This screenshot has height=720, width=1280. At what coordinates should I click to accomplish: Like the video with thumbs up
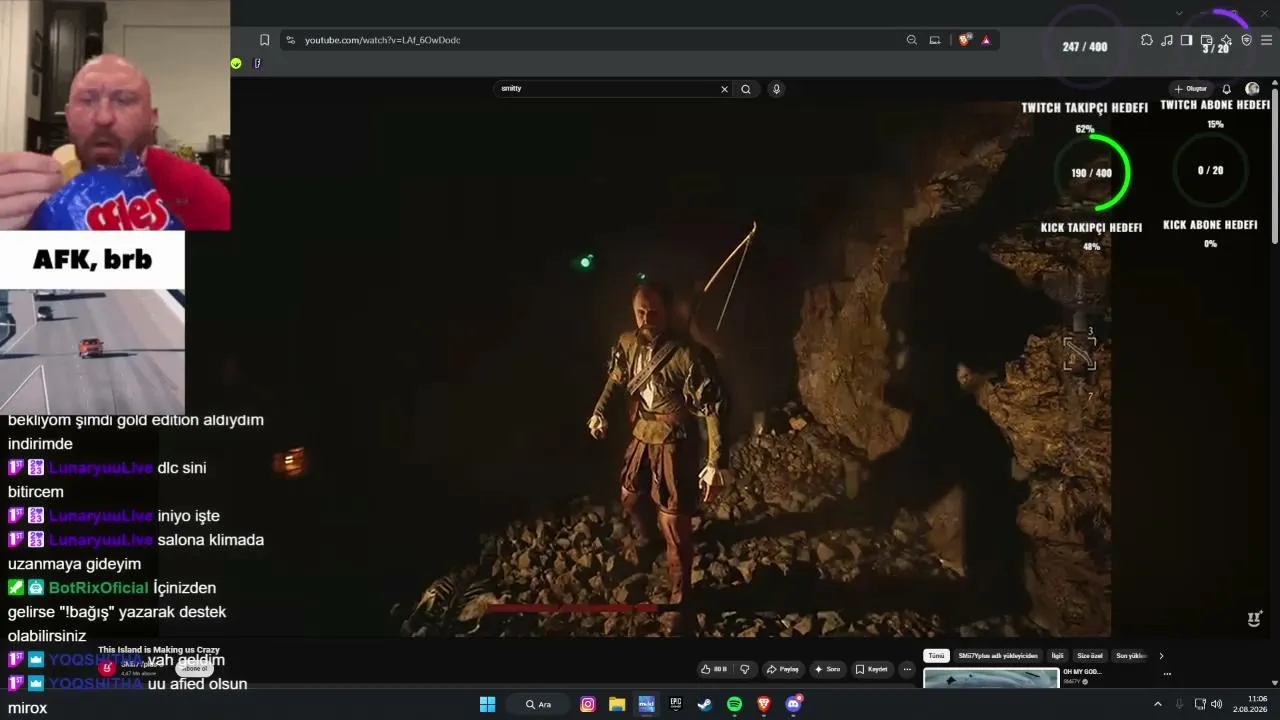[714, 669]
